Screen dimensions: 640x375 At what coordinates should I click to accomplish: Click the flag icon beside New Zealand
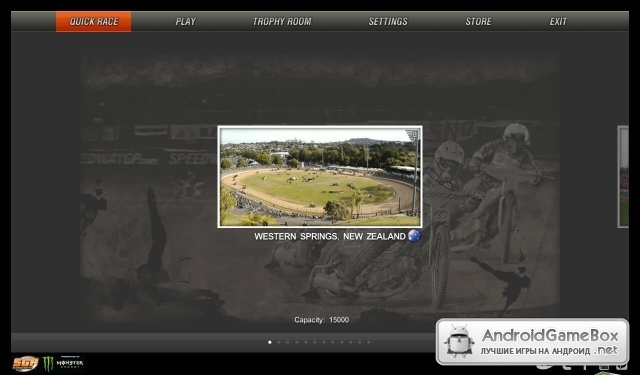click(414, 236)
